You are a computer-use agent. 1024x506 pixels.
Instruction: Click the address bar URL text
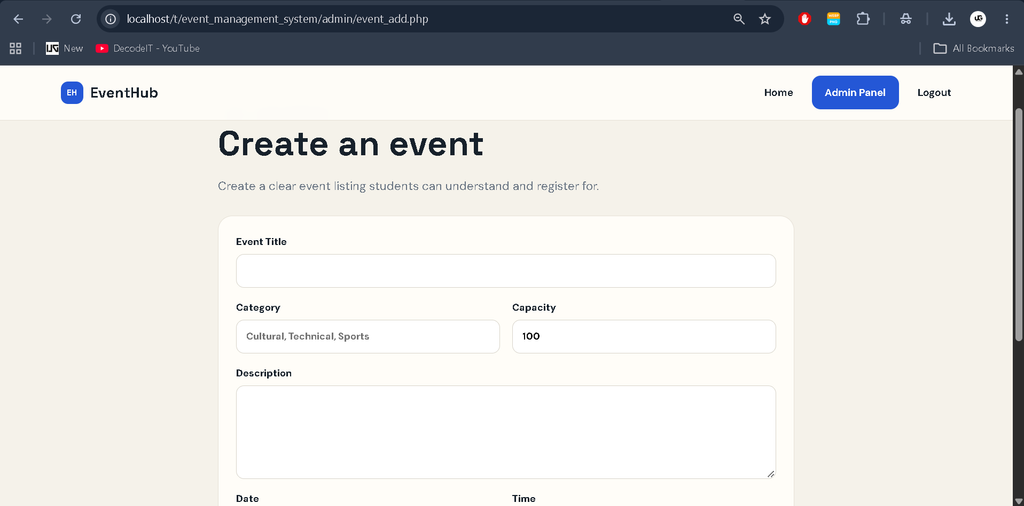[x=278, y=19]
